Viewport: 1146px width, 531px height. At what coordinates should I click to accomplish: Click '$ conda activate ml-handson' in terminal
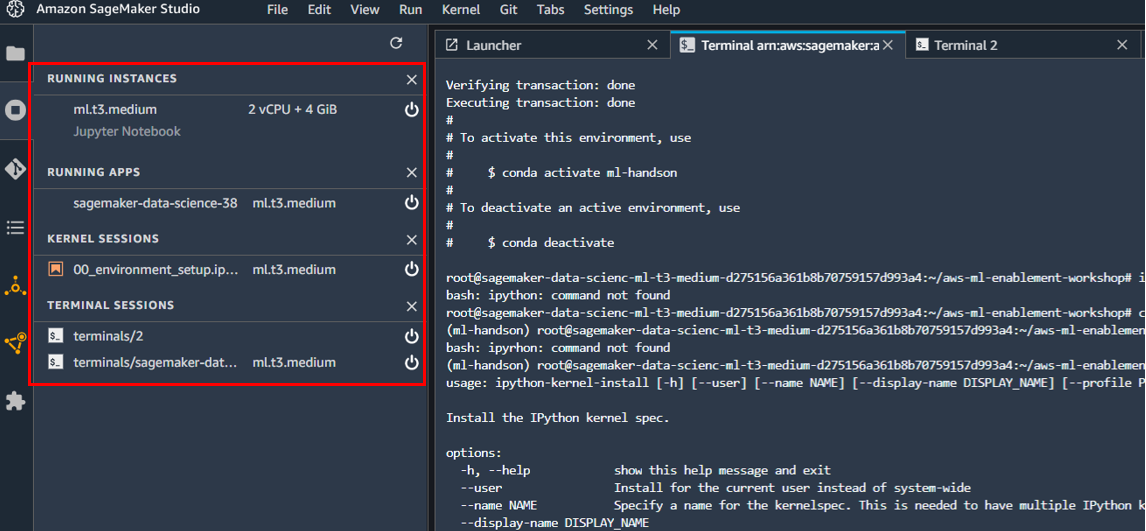click(583, 173)
